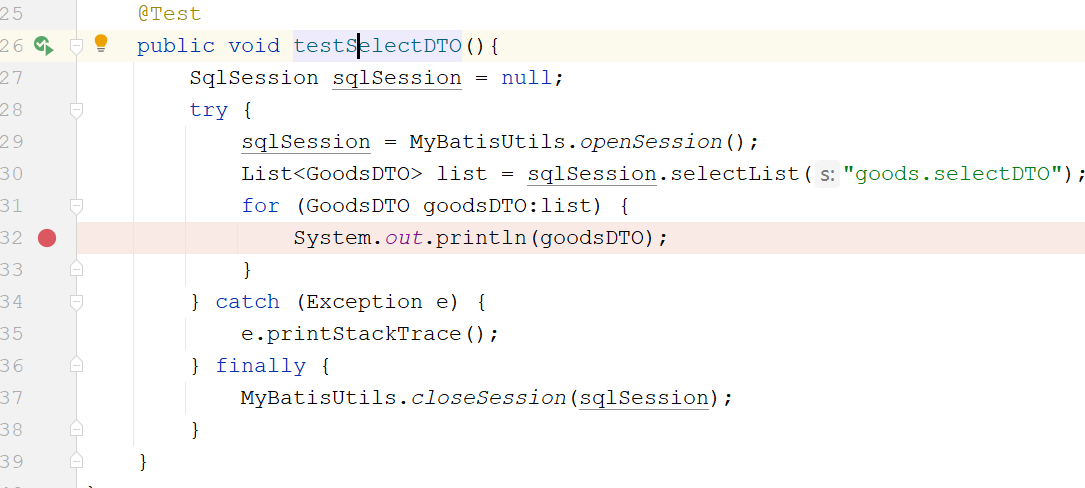Click line number 30 in the gutter

(x=12, y=174)
